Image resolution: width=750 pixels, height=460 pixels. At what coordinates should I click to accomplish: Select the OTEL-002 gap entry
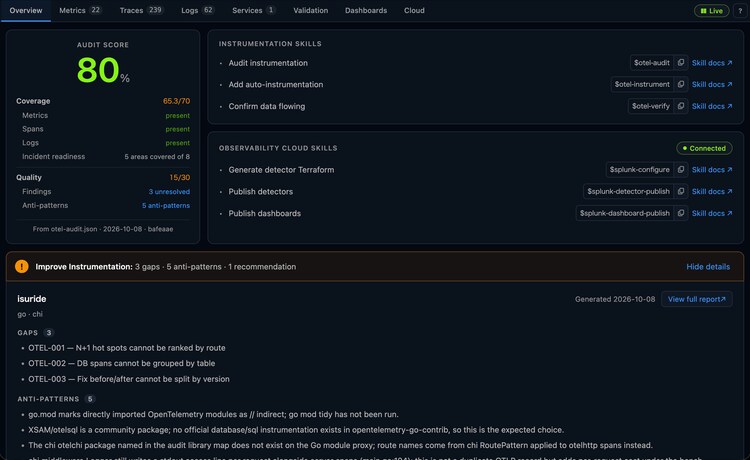pos(121,363)
